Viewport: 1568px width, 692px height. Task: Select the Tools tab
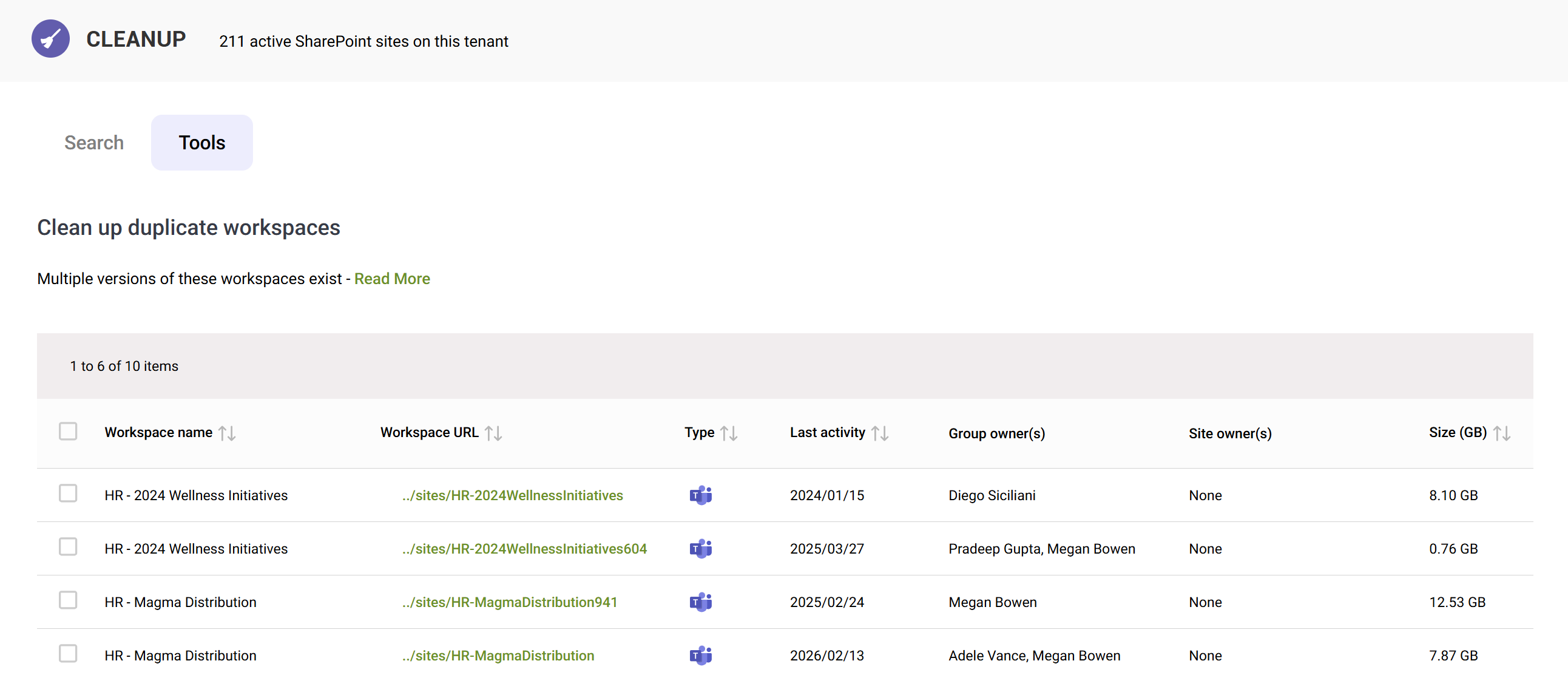(x=201, y=143)
